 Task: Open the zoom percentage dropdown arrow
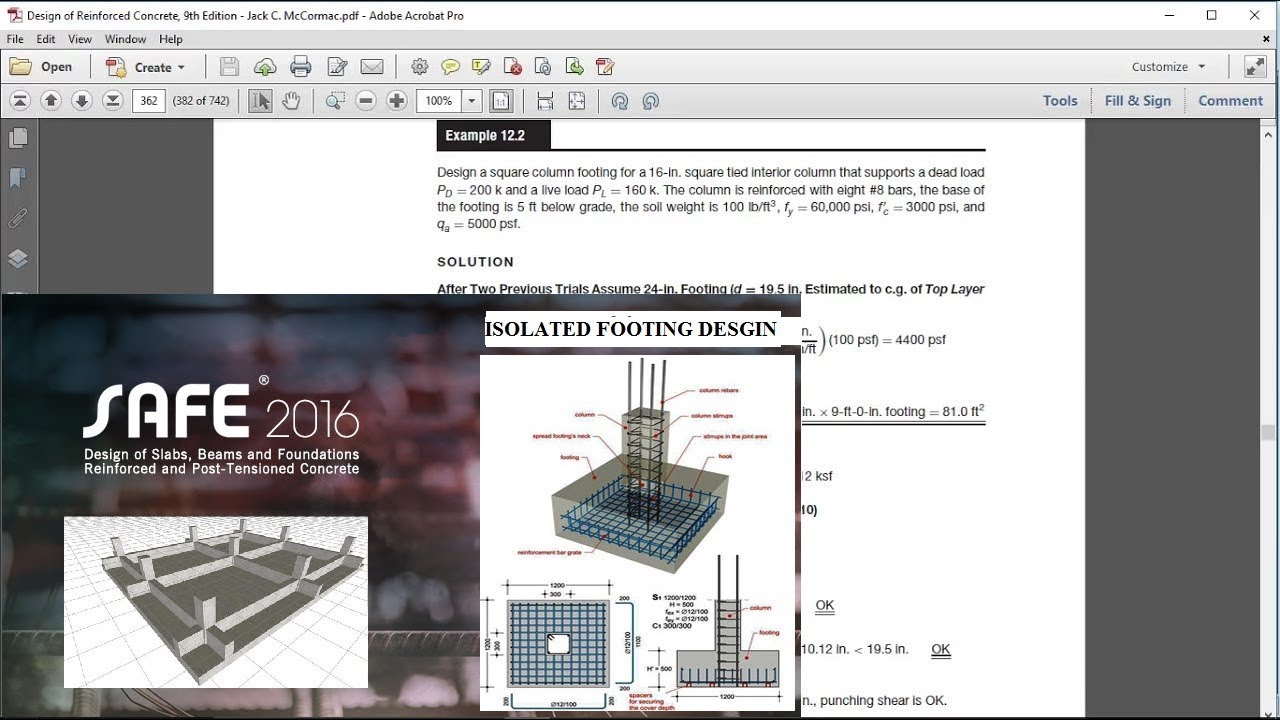472,101
